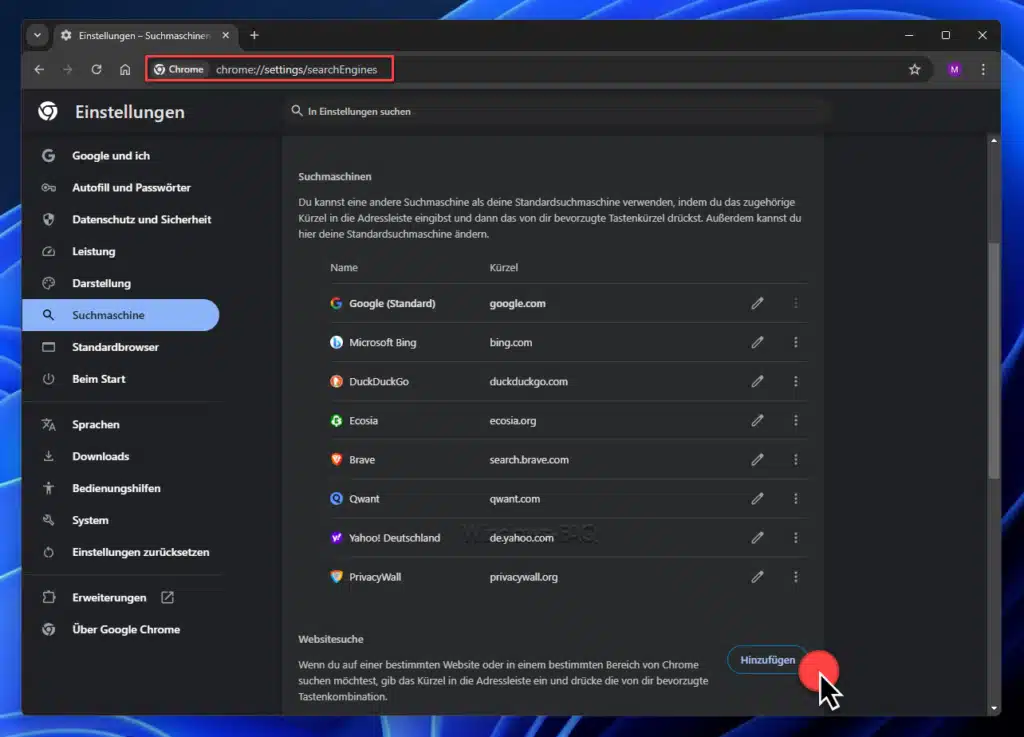Open Einstellungen zurücksetzen section
This screenshot has width=1024, height=737.
click(140, 552)
